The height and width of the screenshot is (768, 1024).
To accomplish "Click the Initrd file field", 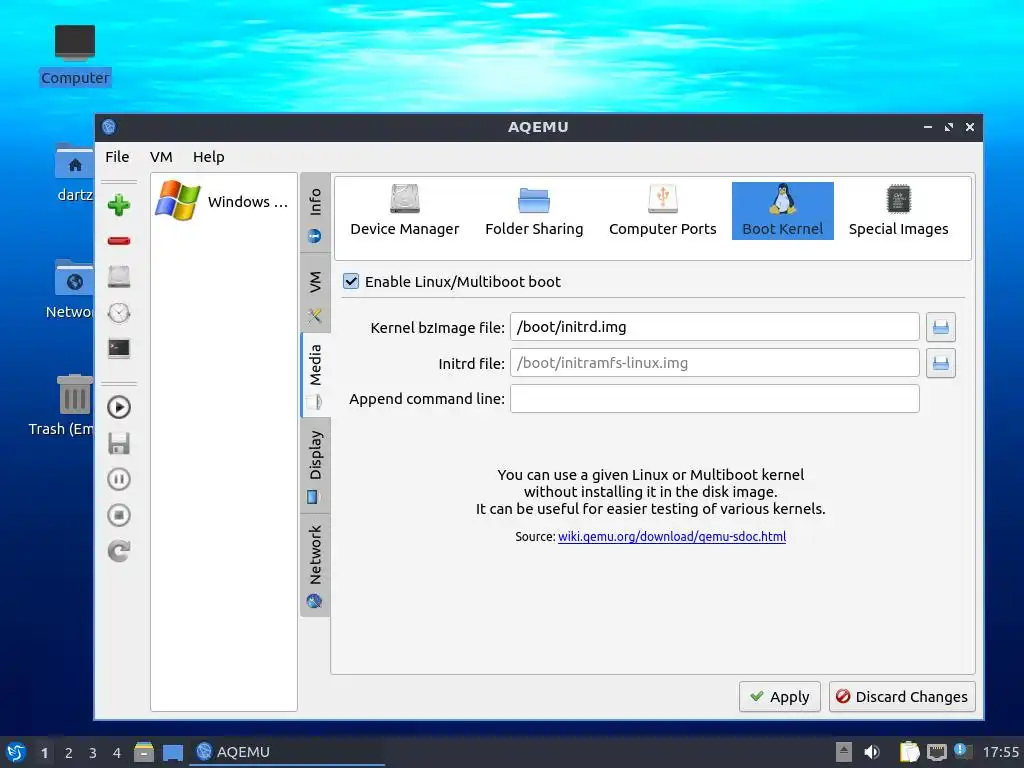I will pos(714,362).
